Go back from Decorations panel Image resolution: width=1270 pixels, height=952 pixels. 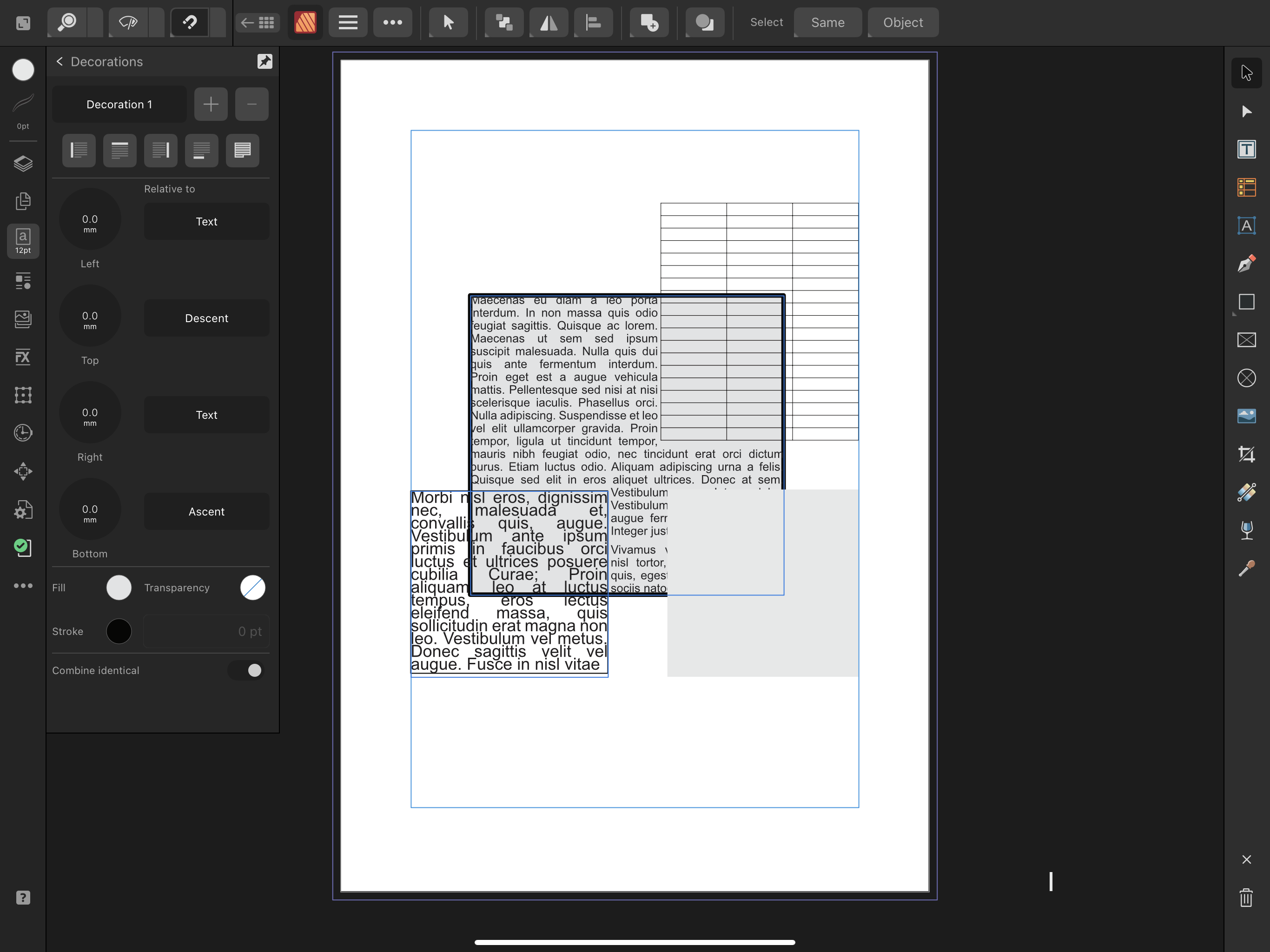tap(60, 61)
